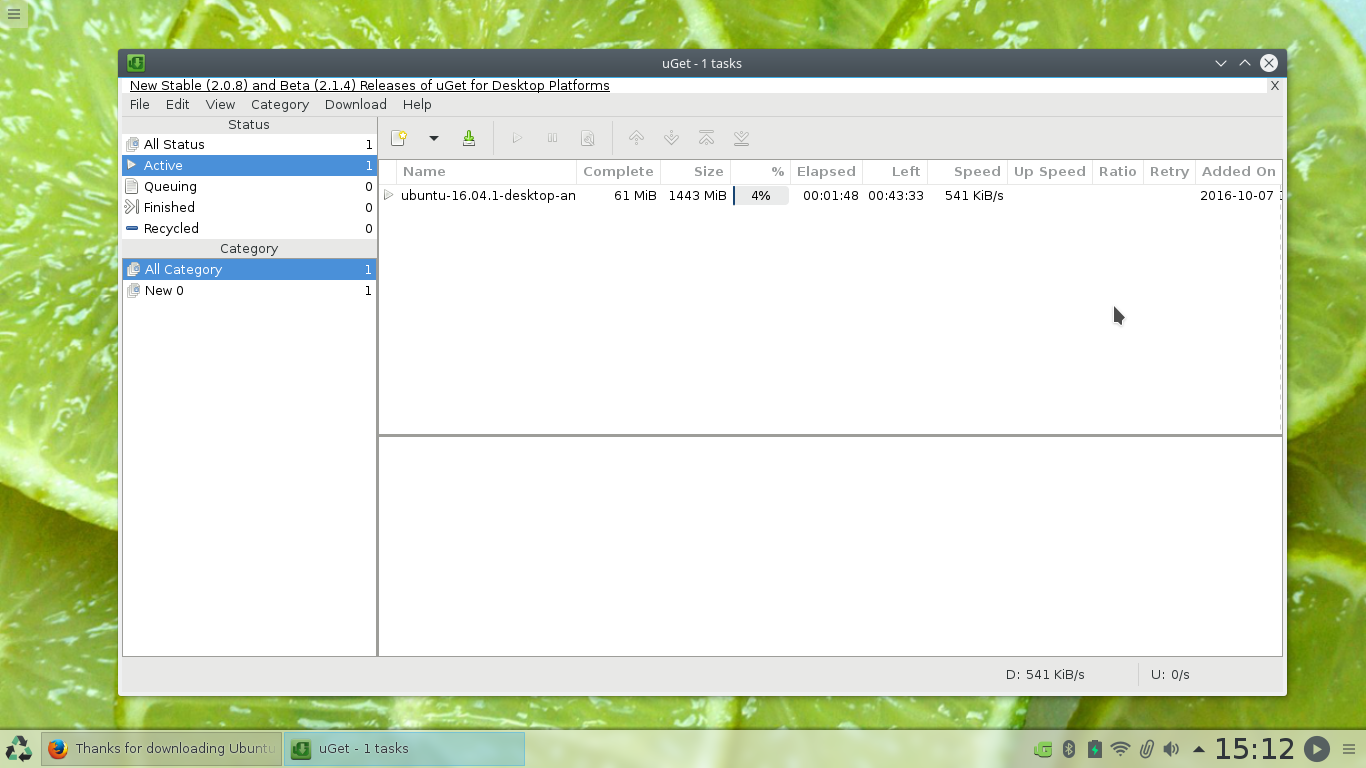Sort by Added On column header
This screenshot has width=1366, height=768.
1238,172
